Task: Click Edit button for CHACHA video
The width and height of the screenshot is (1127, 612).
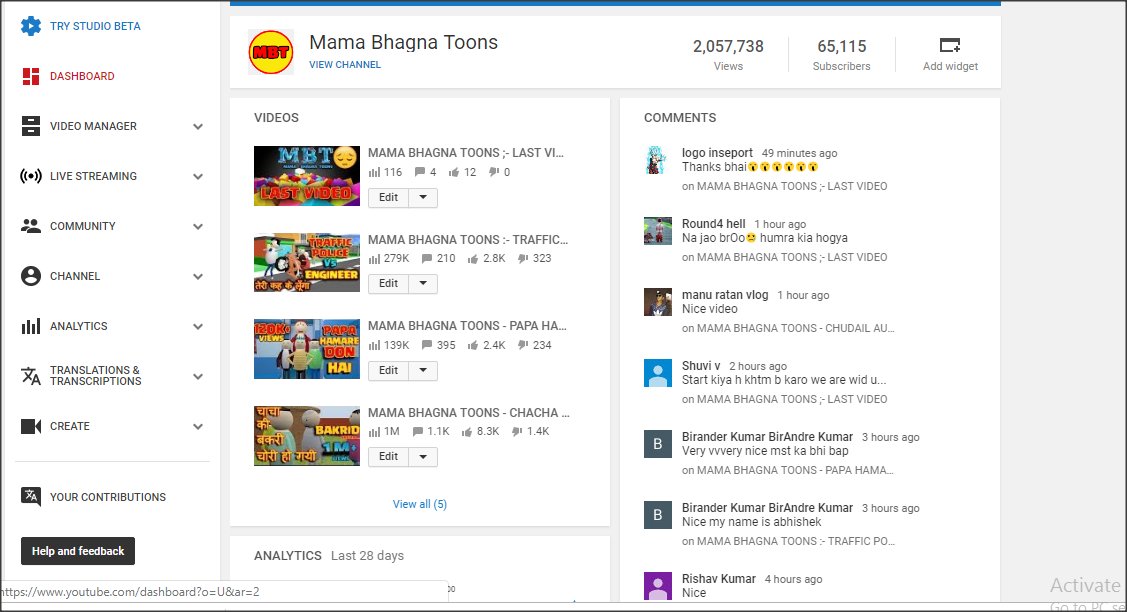Action: (x=388, y=457)
